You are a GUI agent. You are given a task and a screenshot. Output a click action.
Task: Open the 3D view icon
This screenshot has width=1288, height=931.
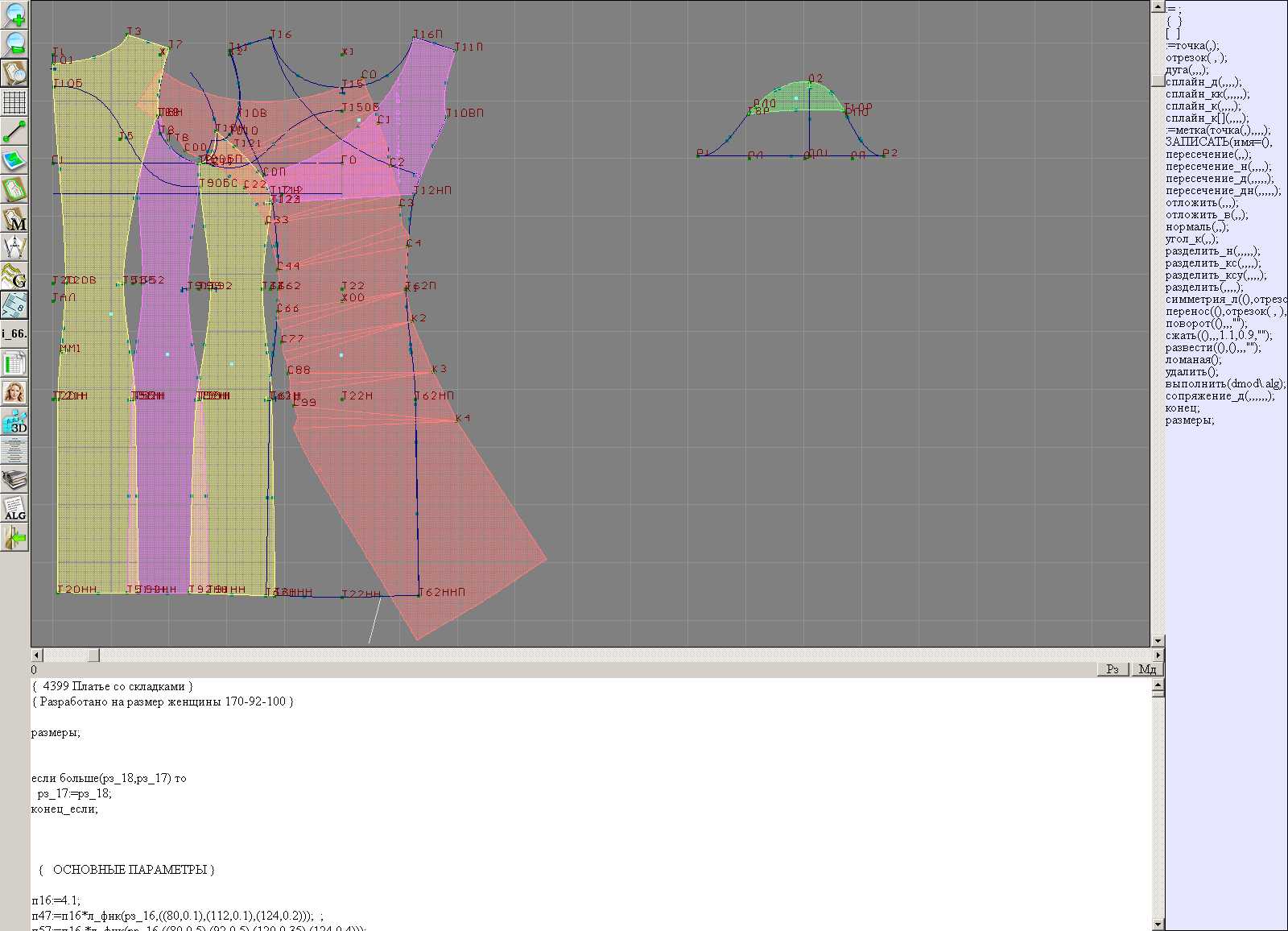point(14,421)
